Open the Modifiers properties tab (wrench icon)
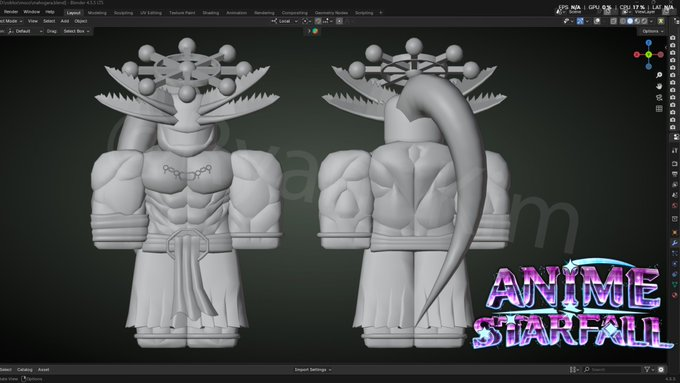The image size is (680, 383). (674, 243)
